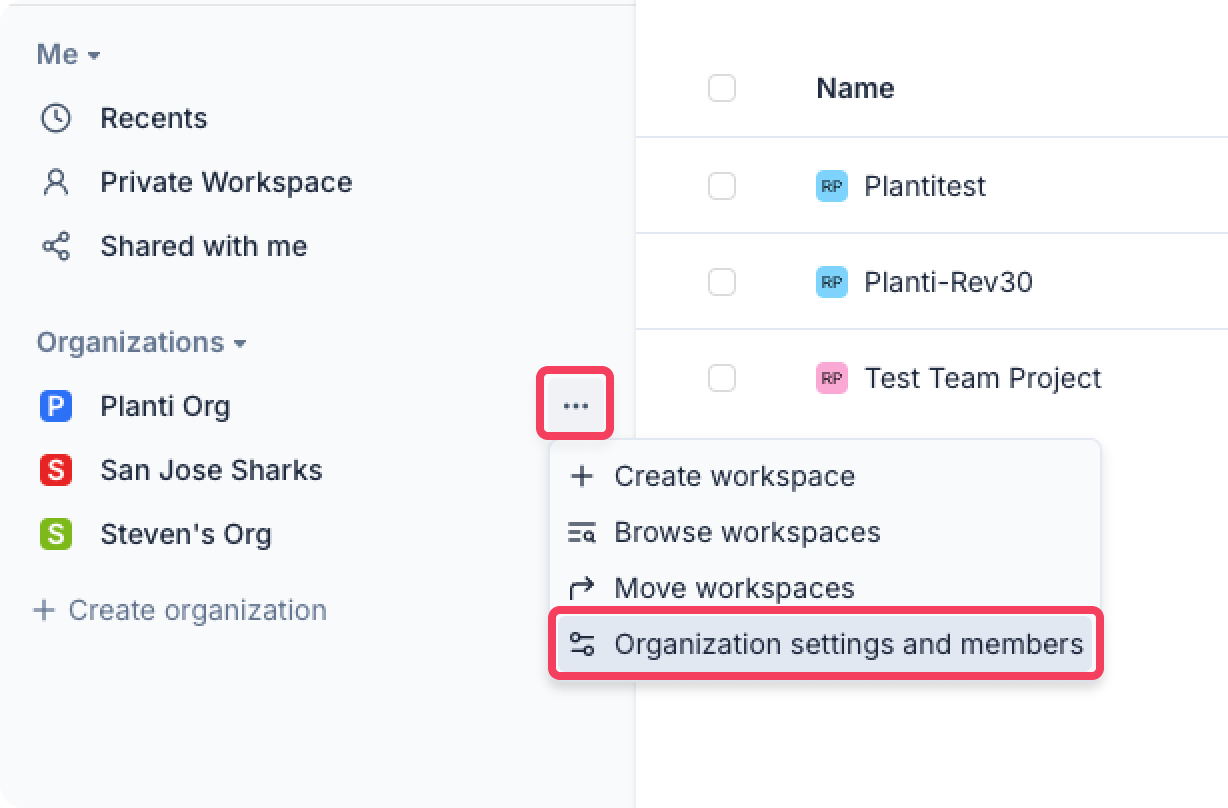
Task: Click the green Steven's Org avatar
Action: coord(56,534)
